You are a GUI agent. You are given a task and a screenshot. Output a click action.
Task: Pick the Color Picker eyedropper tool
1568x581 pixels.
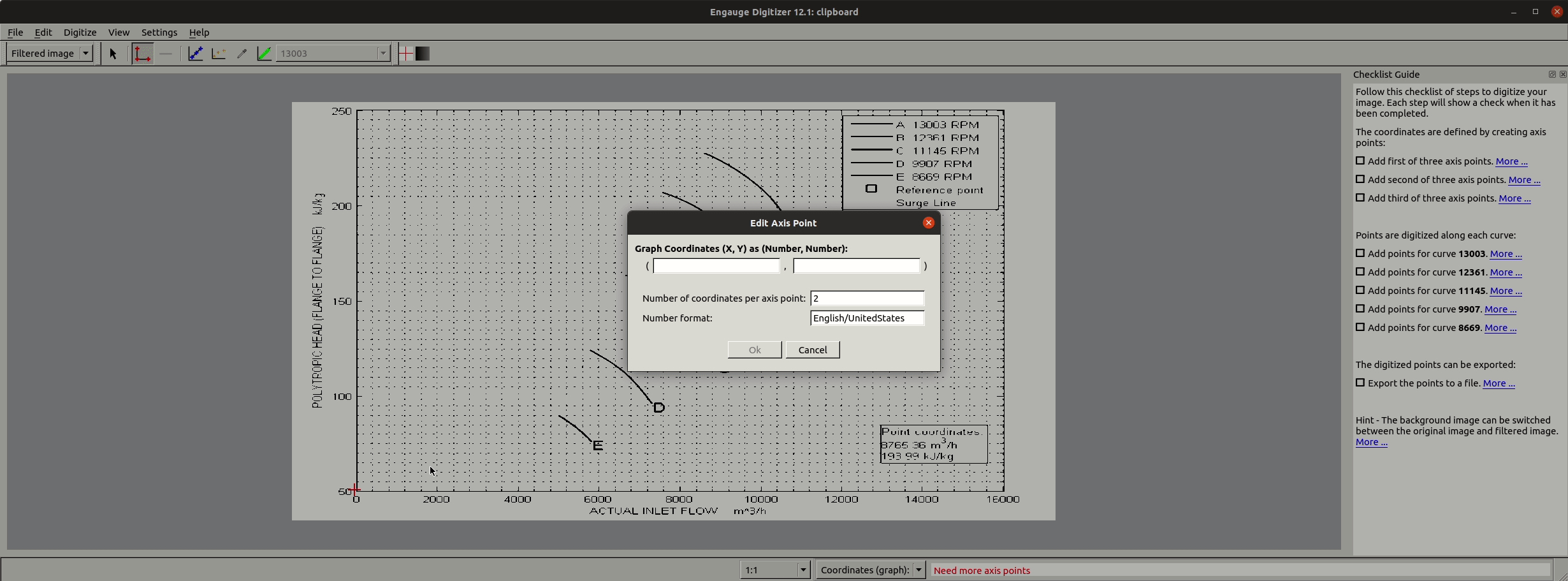[x=242, y=54]
